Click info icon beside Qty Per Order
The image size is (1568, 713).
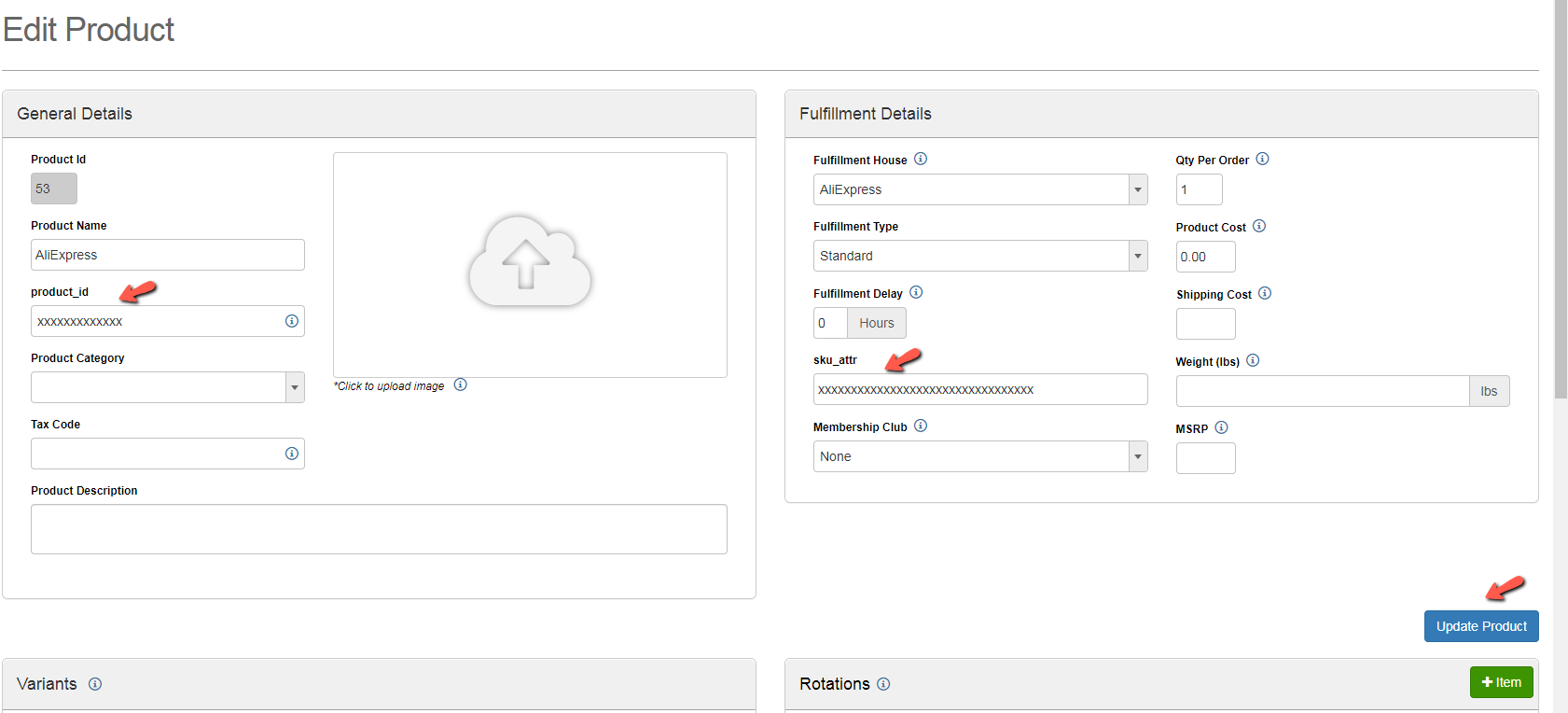(1262, 159)
